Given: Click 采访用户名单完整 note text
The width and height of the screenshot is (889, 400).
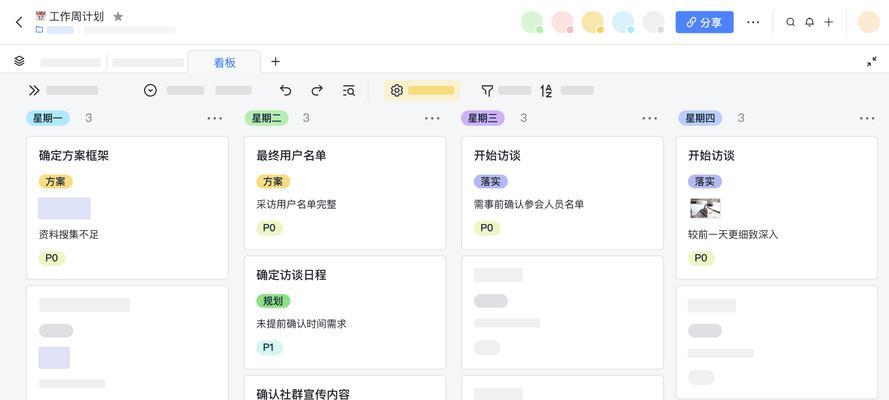Looking at the screenshot, I should point(297,204).
